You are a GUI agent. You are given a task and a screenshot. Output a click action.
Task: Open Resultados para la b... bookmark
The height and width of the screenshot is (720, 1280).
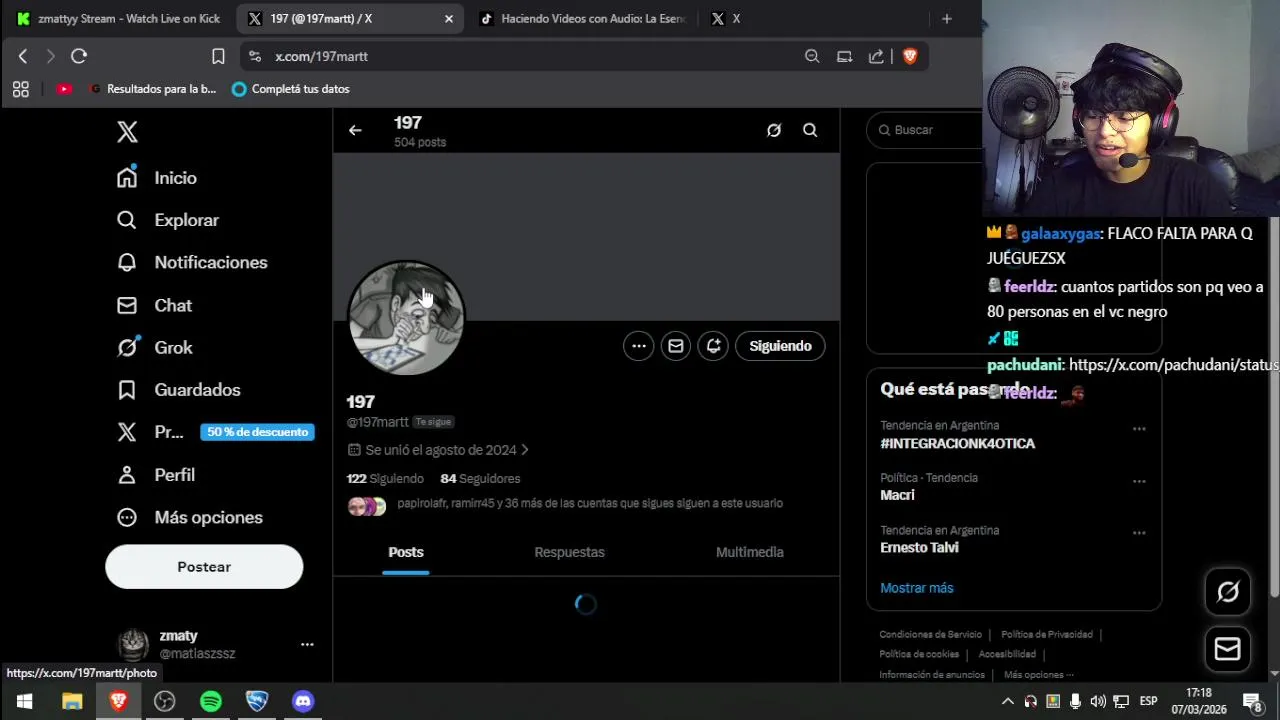(x=153, y=89)
